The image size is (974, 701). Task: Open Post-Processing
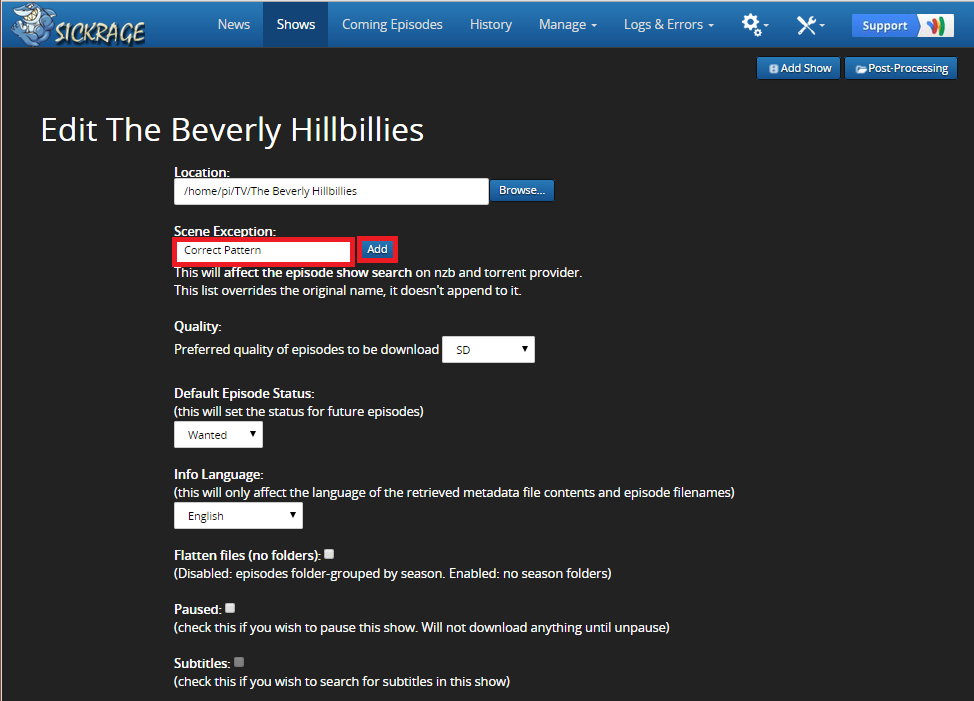[x=901, y=68]
